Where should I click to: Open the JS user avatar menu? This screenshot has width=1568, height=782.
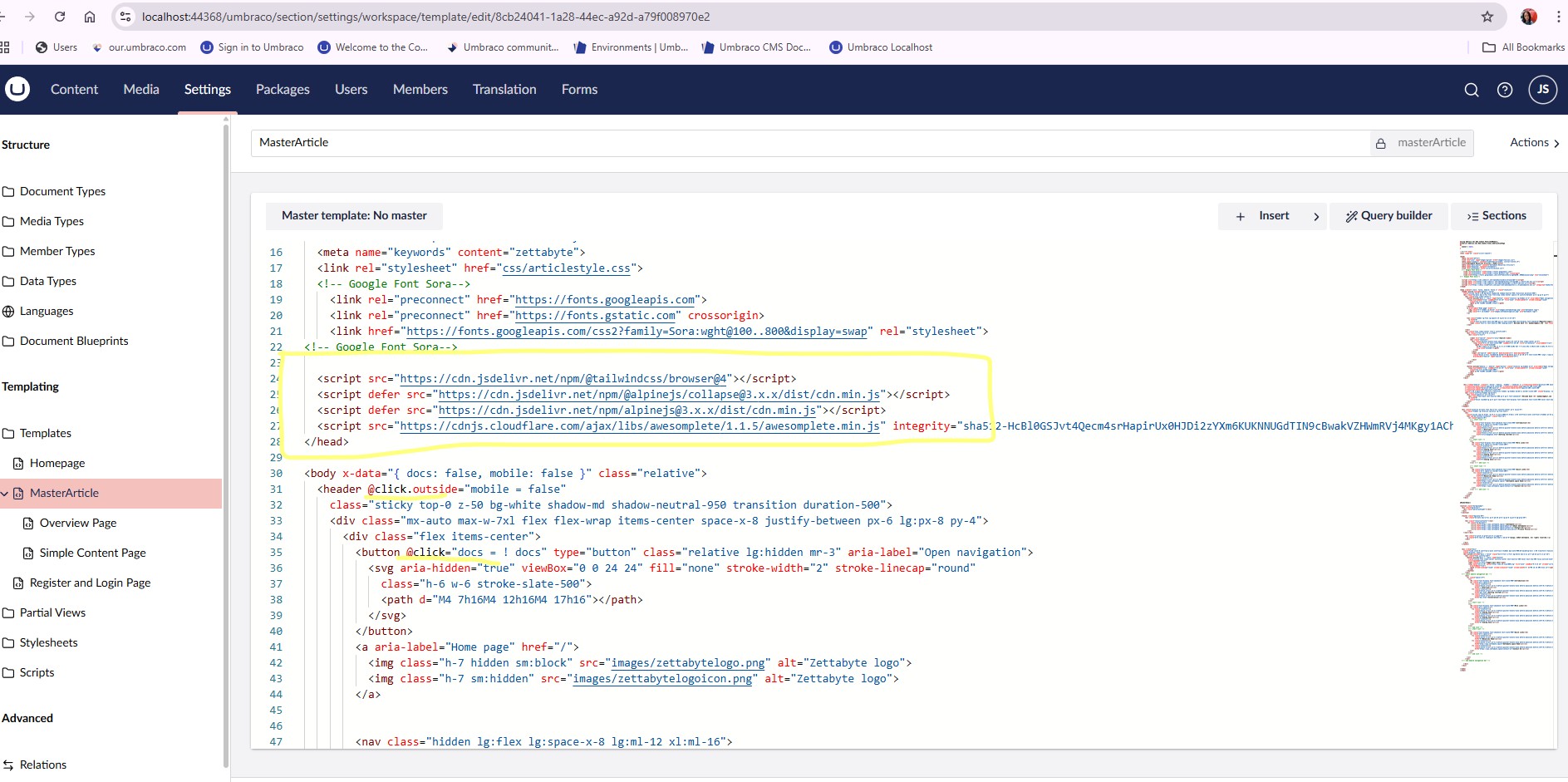tap(1543, 90)
